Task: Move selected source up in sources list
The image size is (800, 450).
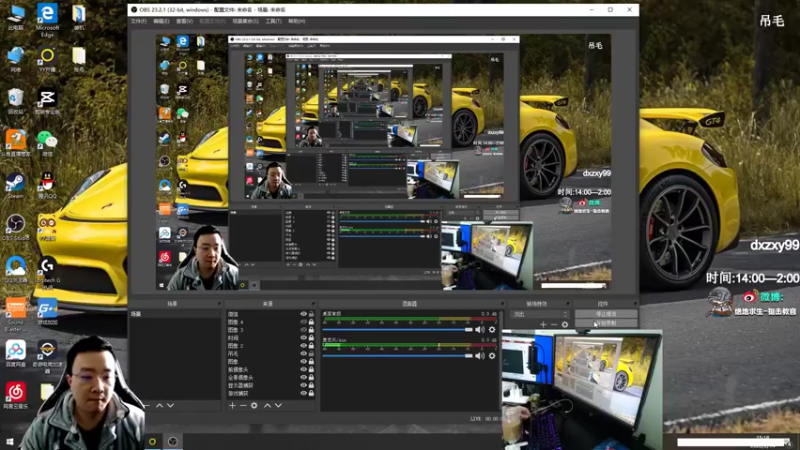Action: 267,406
